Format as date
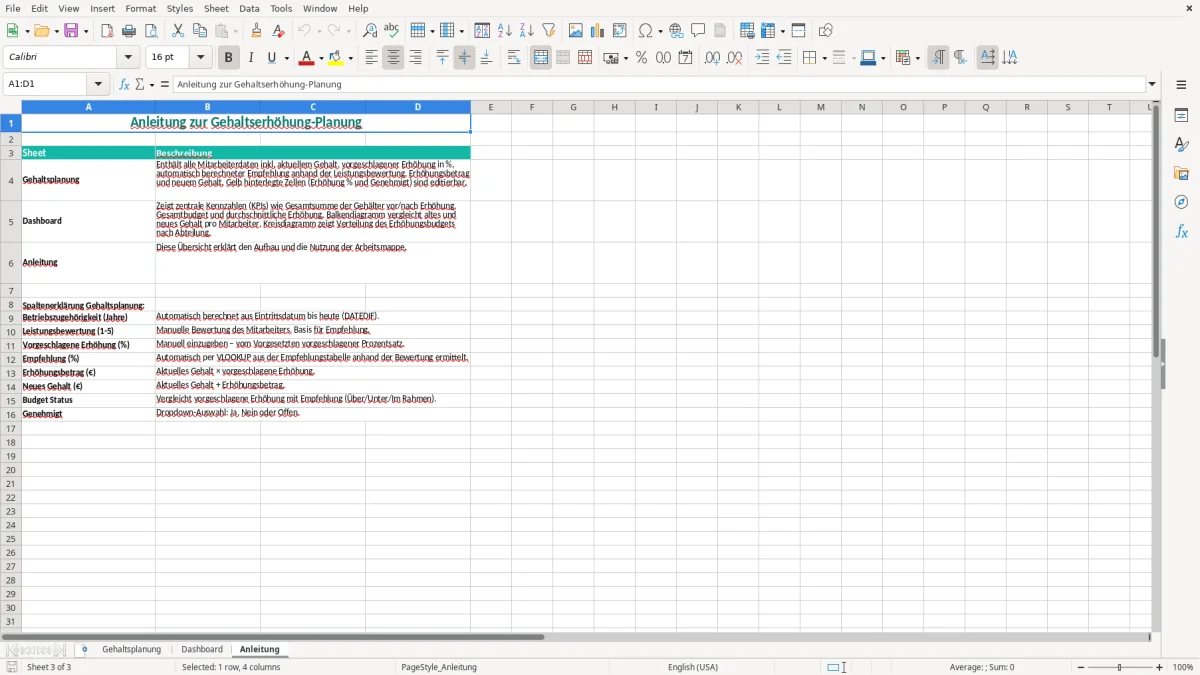Screen dimensions: 1200x675 pyautogui.click(x=685, y=58)
